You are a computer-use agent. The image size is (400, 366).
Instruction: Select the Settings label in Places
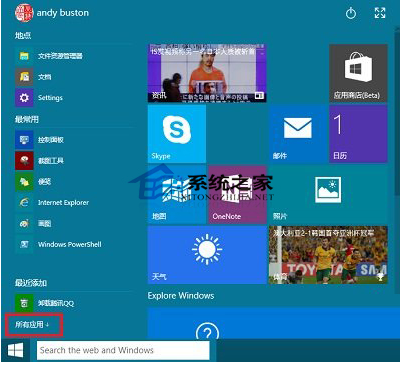pyautogui.click(x=50, y=98)
